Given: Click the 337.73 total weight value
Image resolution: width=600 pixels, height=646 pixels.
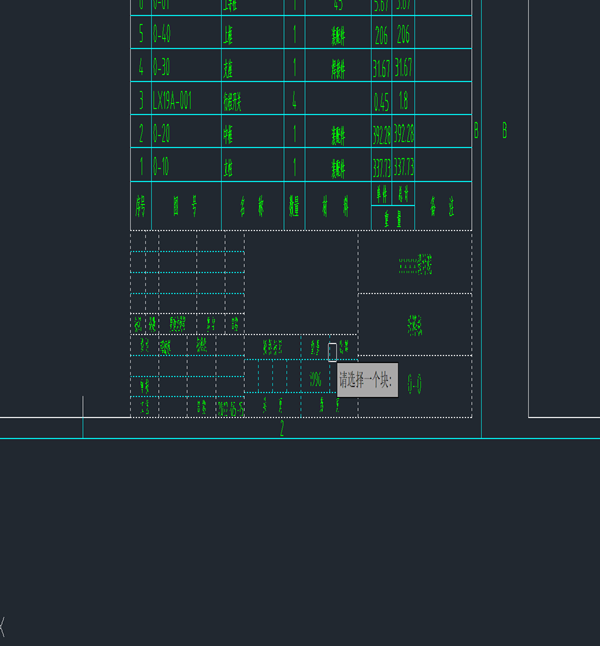Looking at the screenshot, I should (404, 168).
